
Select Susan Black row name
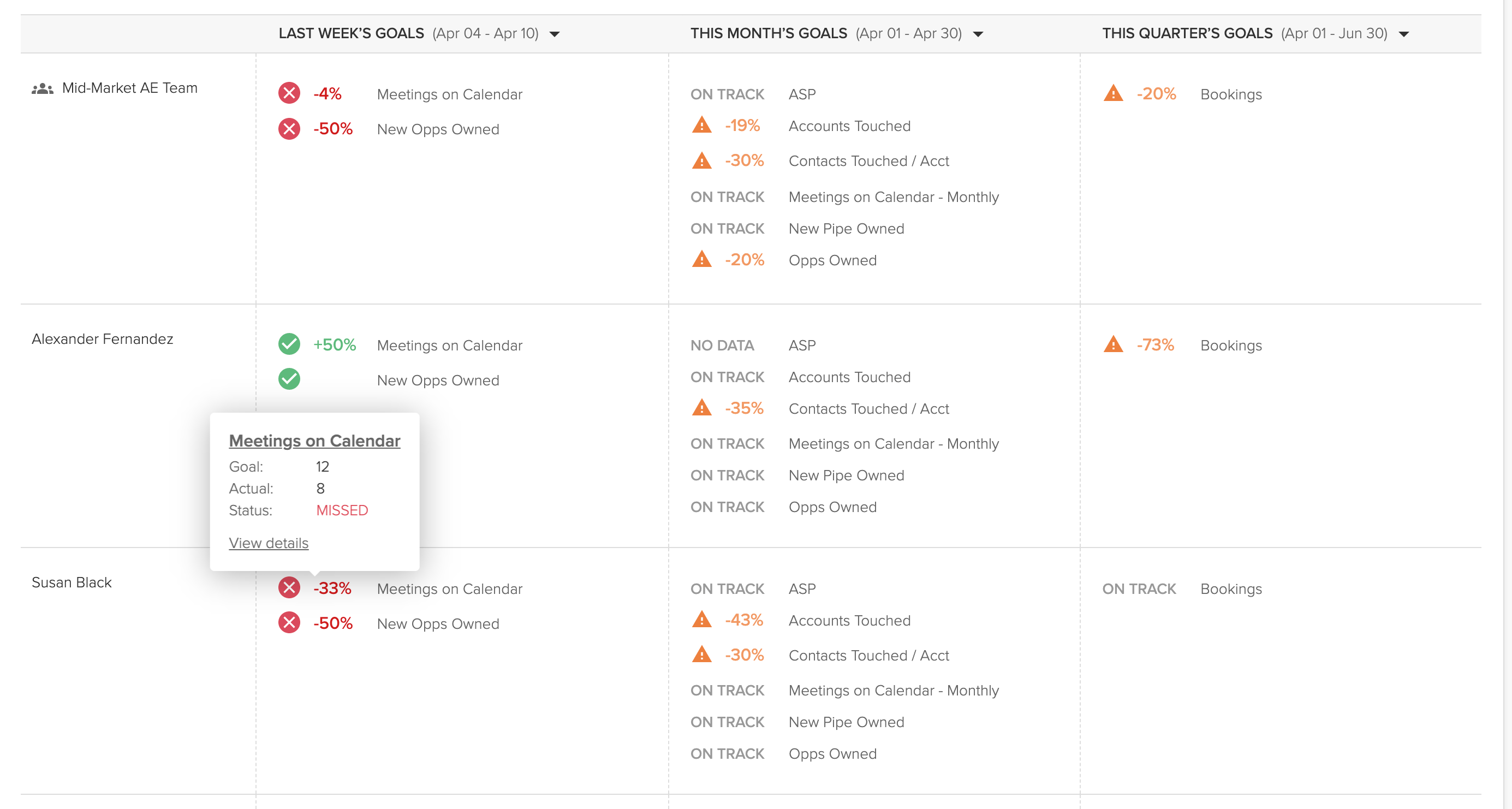click(x=71, y=582)
